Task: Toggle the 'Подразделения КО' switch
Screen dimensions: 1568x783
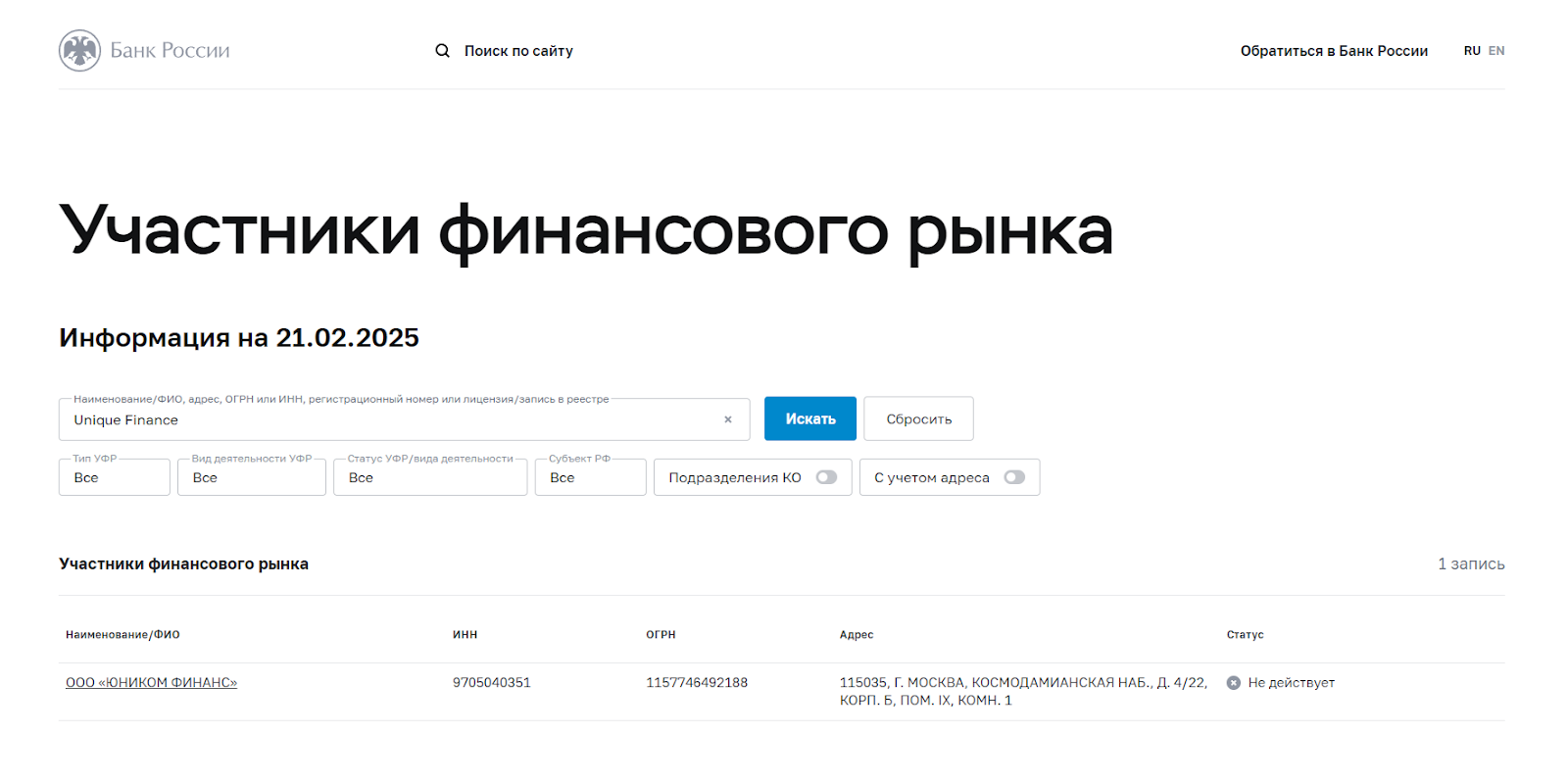Action: (827, 477)
